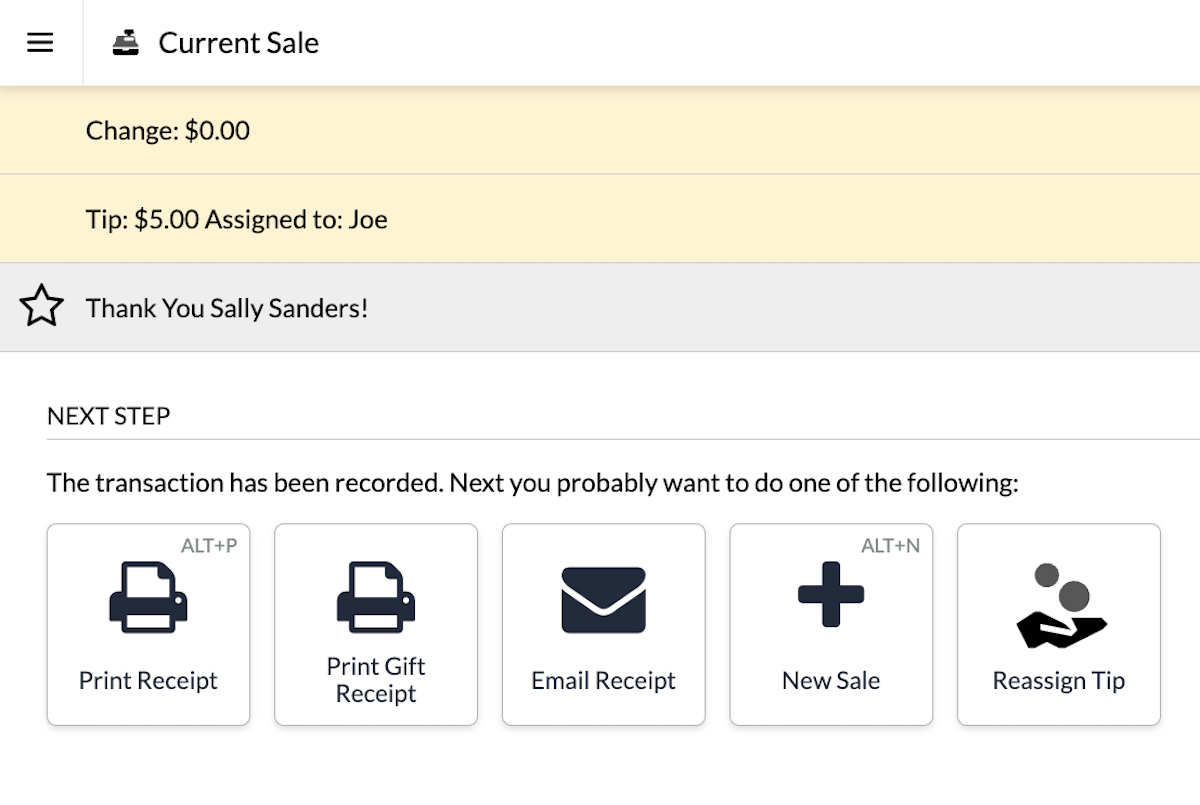
Task: Click the plus icon to start New Sale
Action: tap(831, 594)
